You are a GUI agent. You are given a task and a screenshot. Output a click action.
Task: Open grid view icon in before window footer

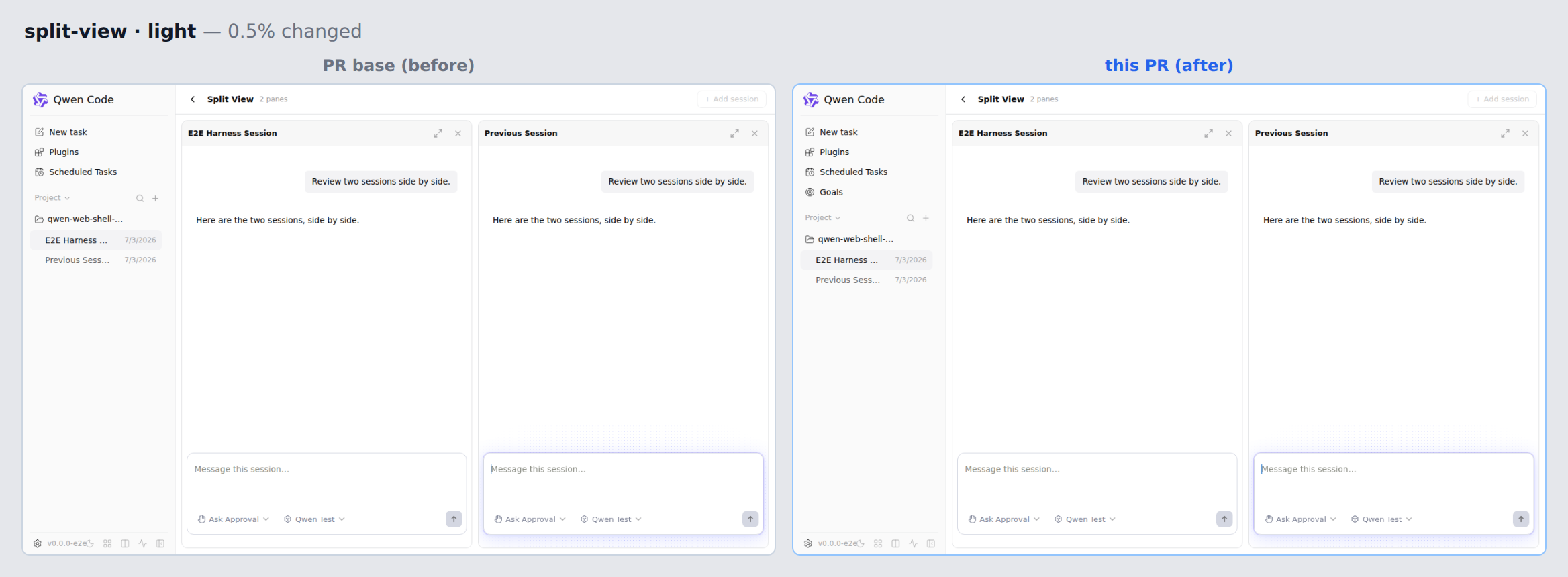pos(107,543)
